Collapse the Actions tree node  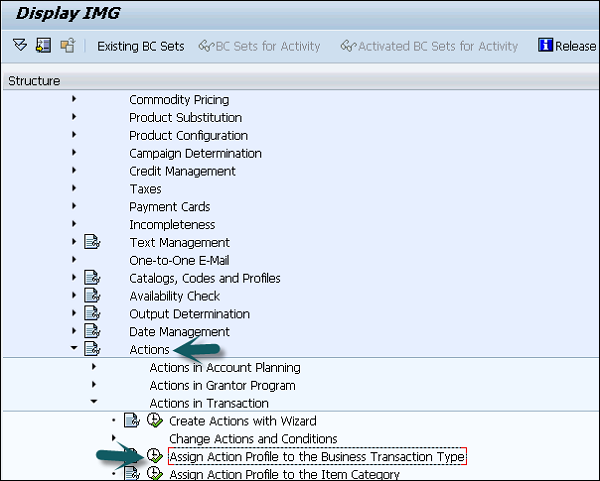point(74,350)
